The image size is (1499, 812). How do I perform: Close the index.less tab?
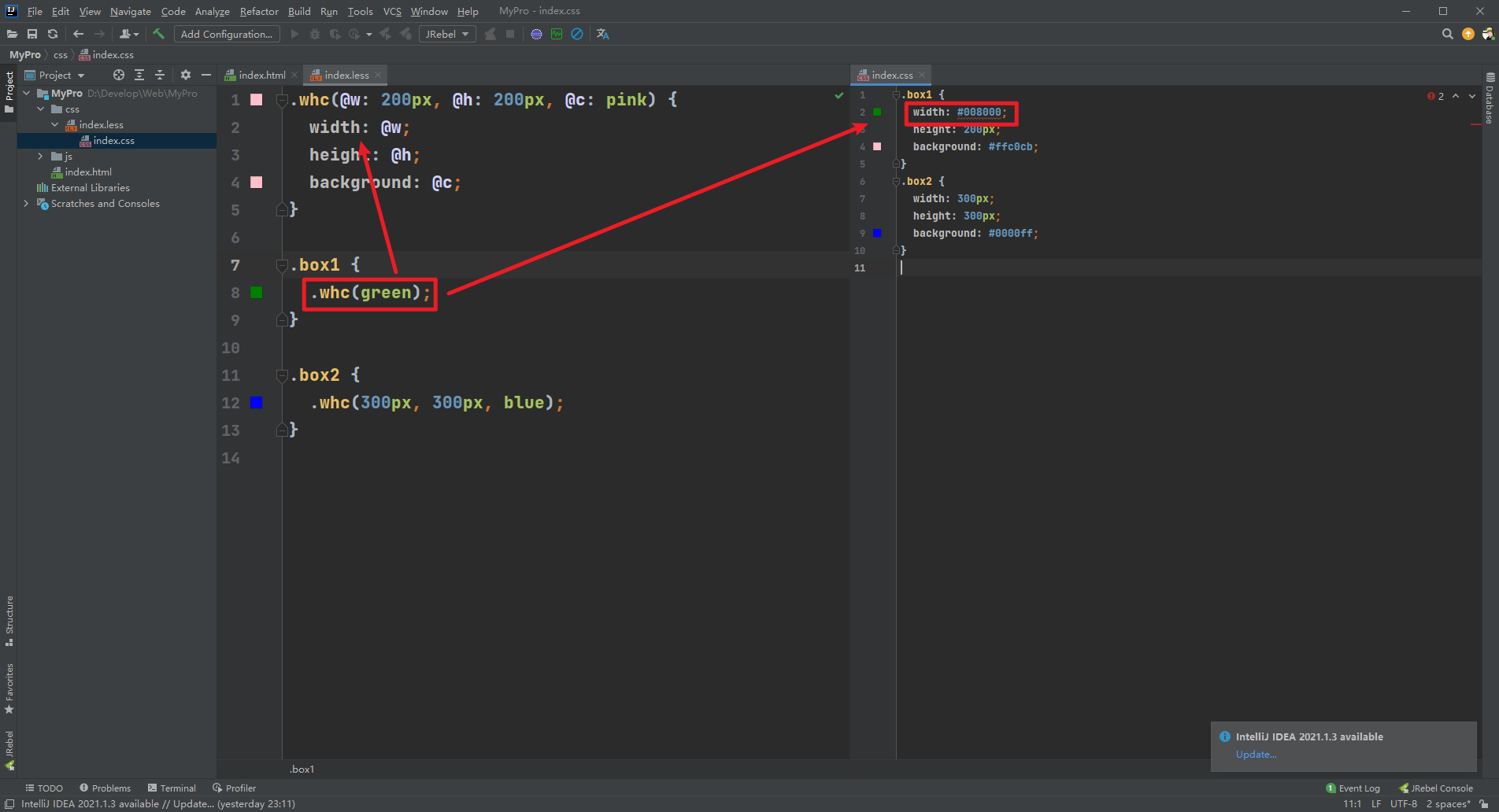pos(378,75)
